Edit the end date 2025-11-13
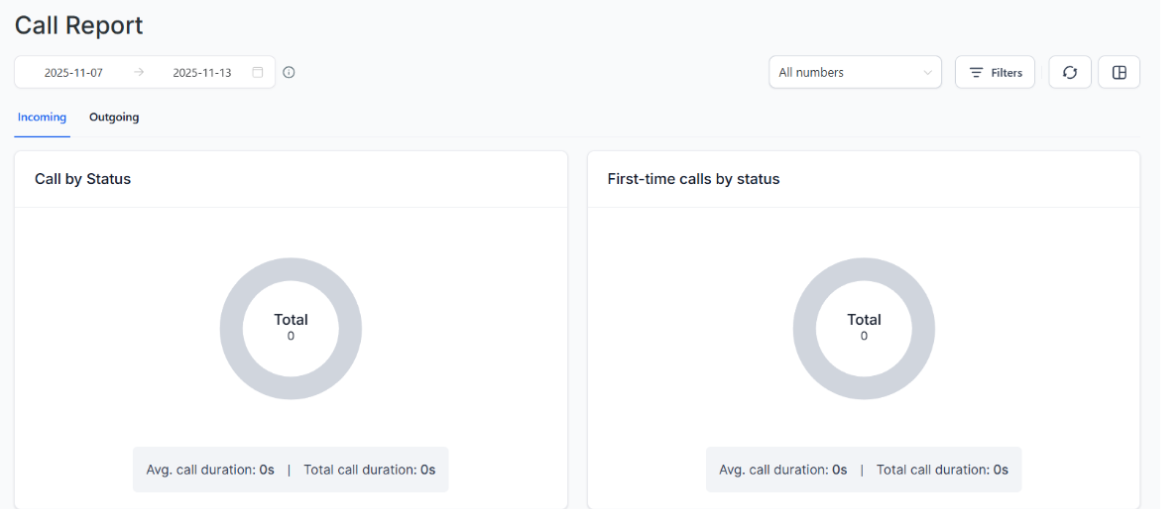This screenshot has width=1165, height=509. click(x=202, y=73)
